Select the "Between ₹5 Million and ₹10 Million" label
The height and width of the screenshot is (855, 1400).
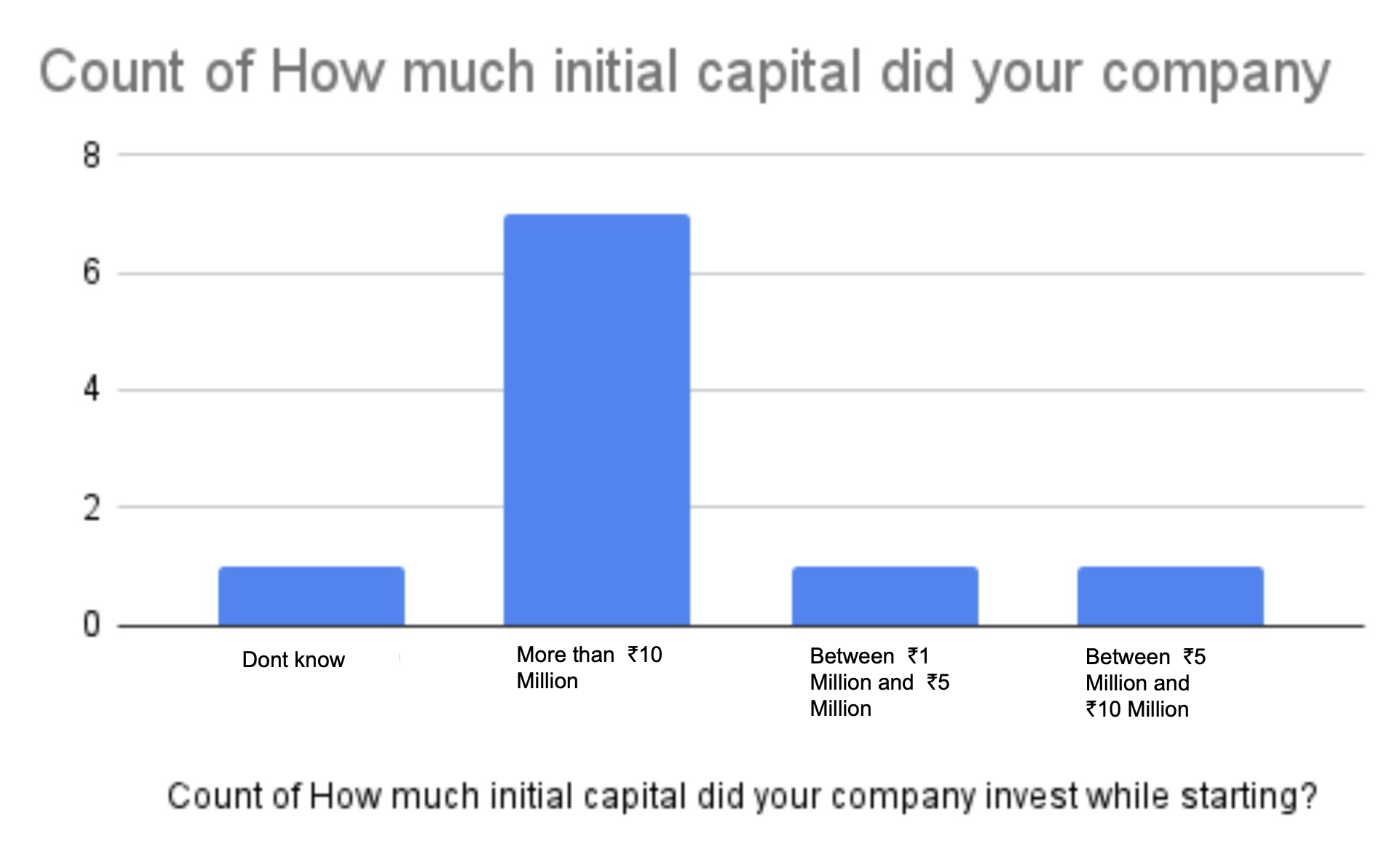1145,683
